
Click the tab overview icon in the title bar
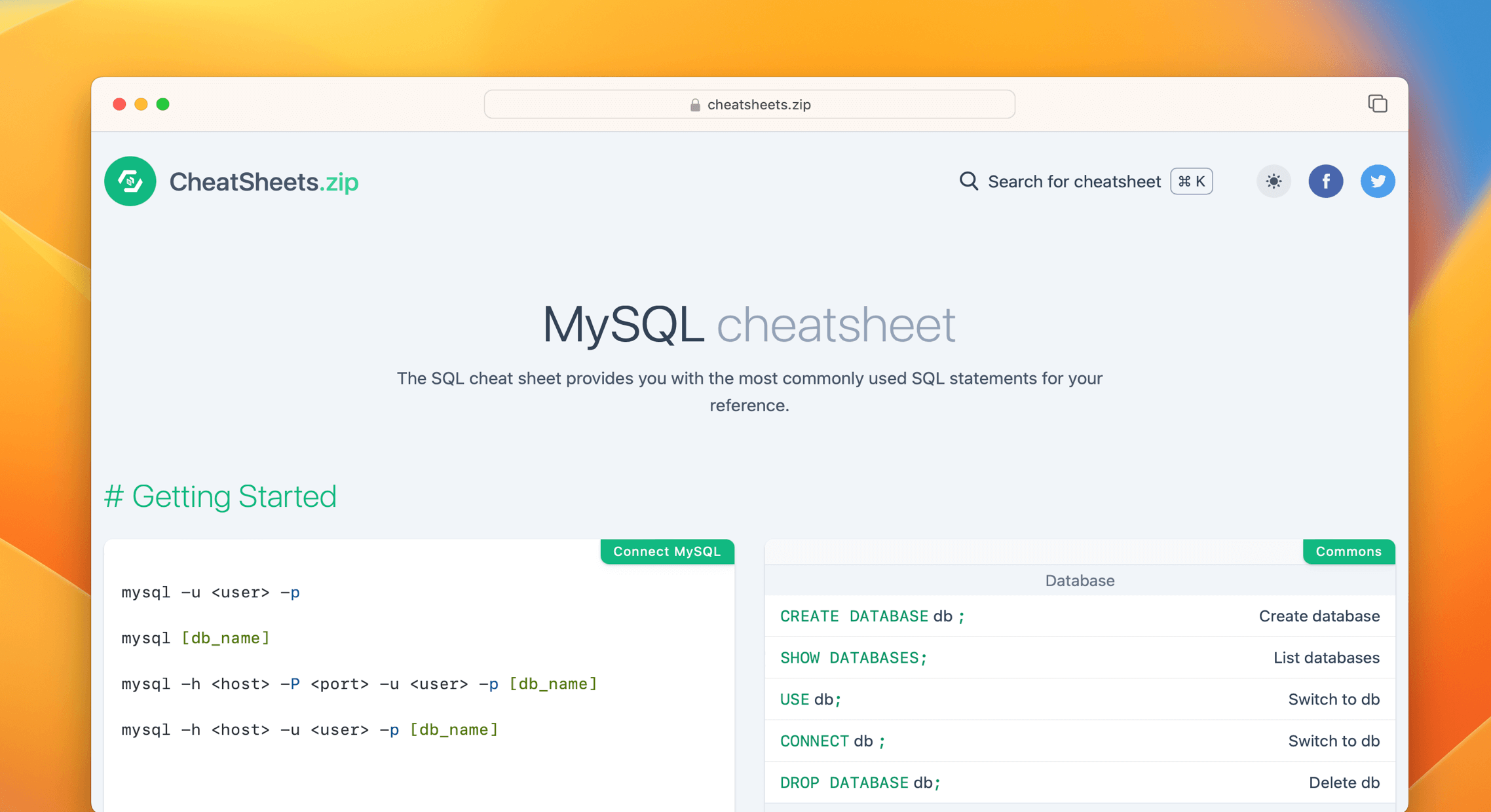click(1377, 104)
